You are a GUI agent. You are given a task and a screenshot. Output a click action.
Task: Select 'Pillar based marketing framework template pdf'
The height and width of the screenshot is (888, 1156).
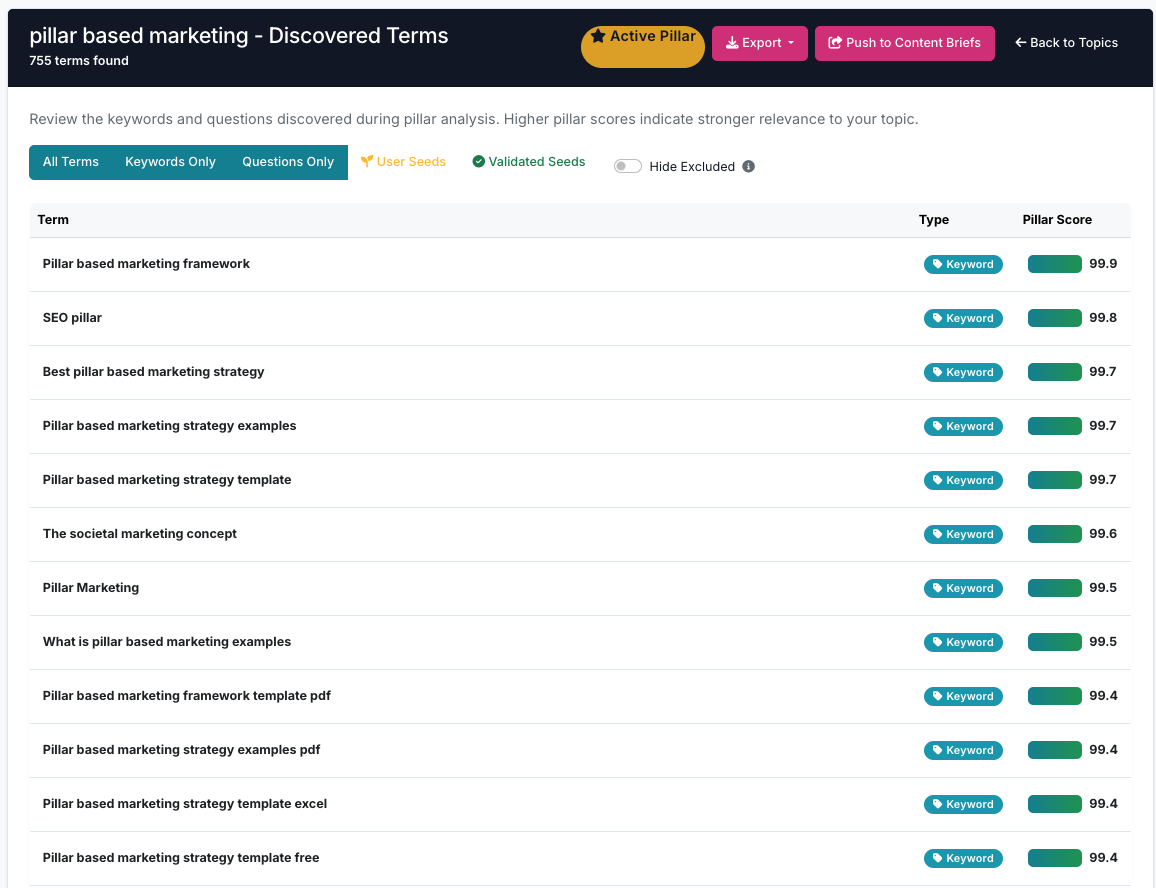(187, 696)
